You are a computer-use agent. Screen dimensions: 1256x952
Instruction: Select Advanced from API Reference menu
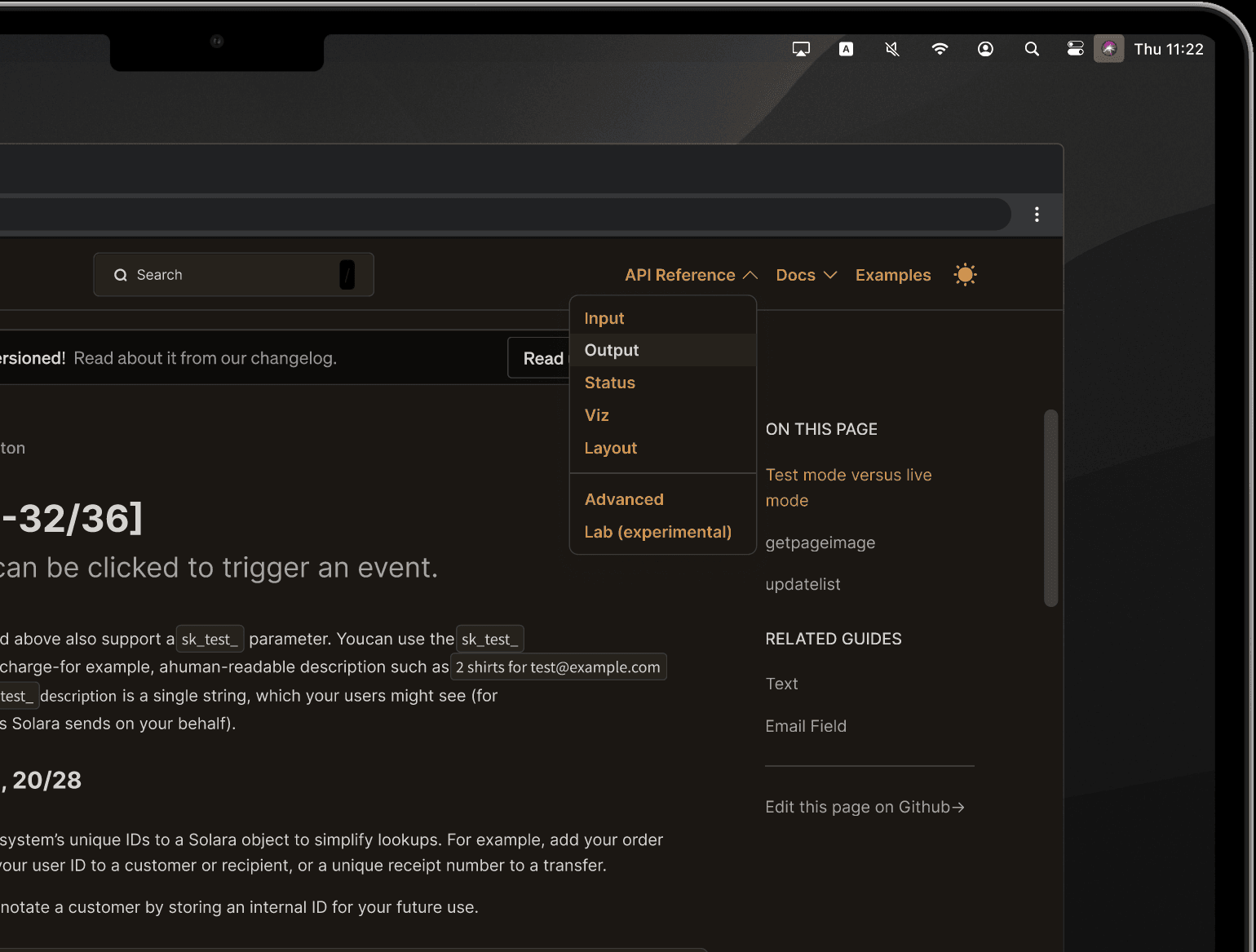663,499
